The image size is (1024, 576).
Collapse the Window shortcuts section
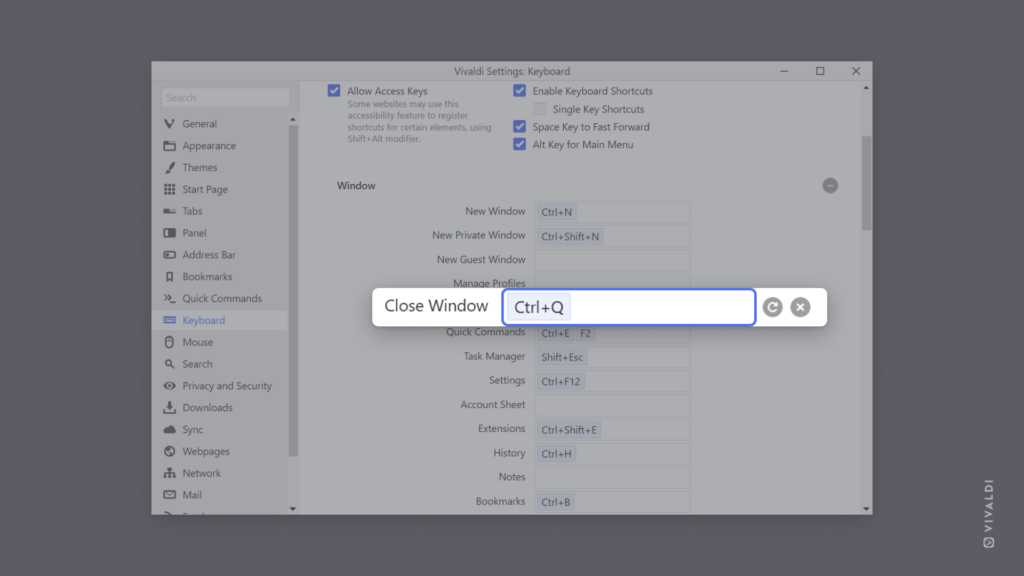point(830,185)
